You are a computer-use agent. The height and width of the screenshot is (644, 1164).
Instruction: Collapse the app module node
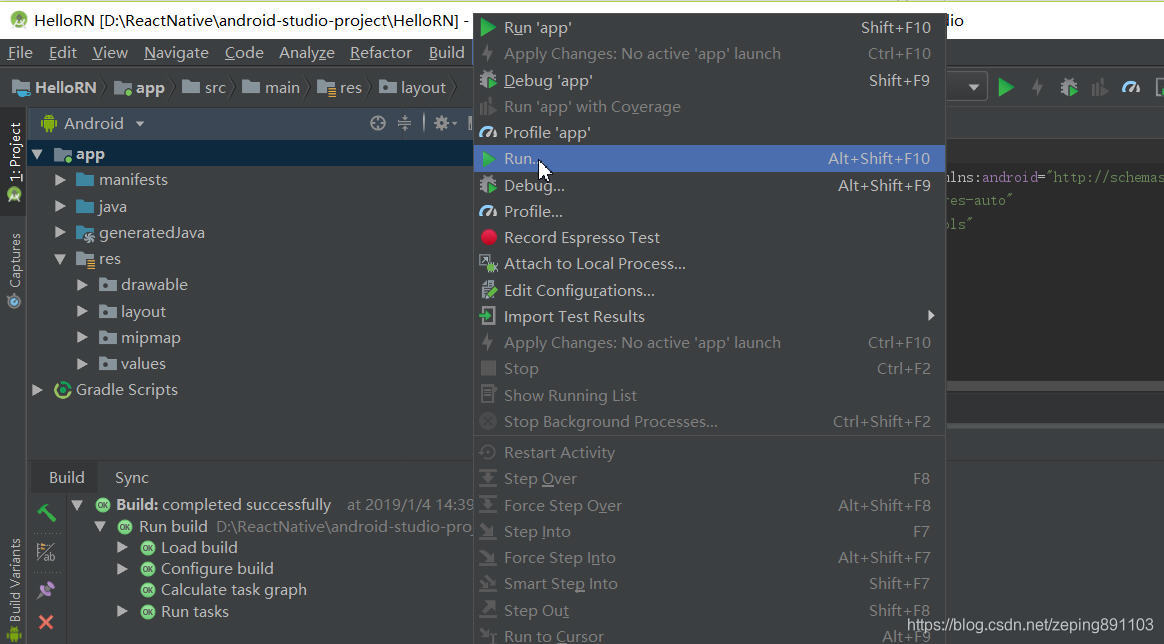(x=36, y=154)
